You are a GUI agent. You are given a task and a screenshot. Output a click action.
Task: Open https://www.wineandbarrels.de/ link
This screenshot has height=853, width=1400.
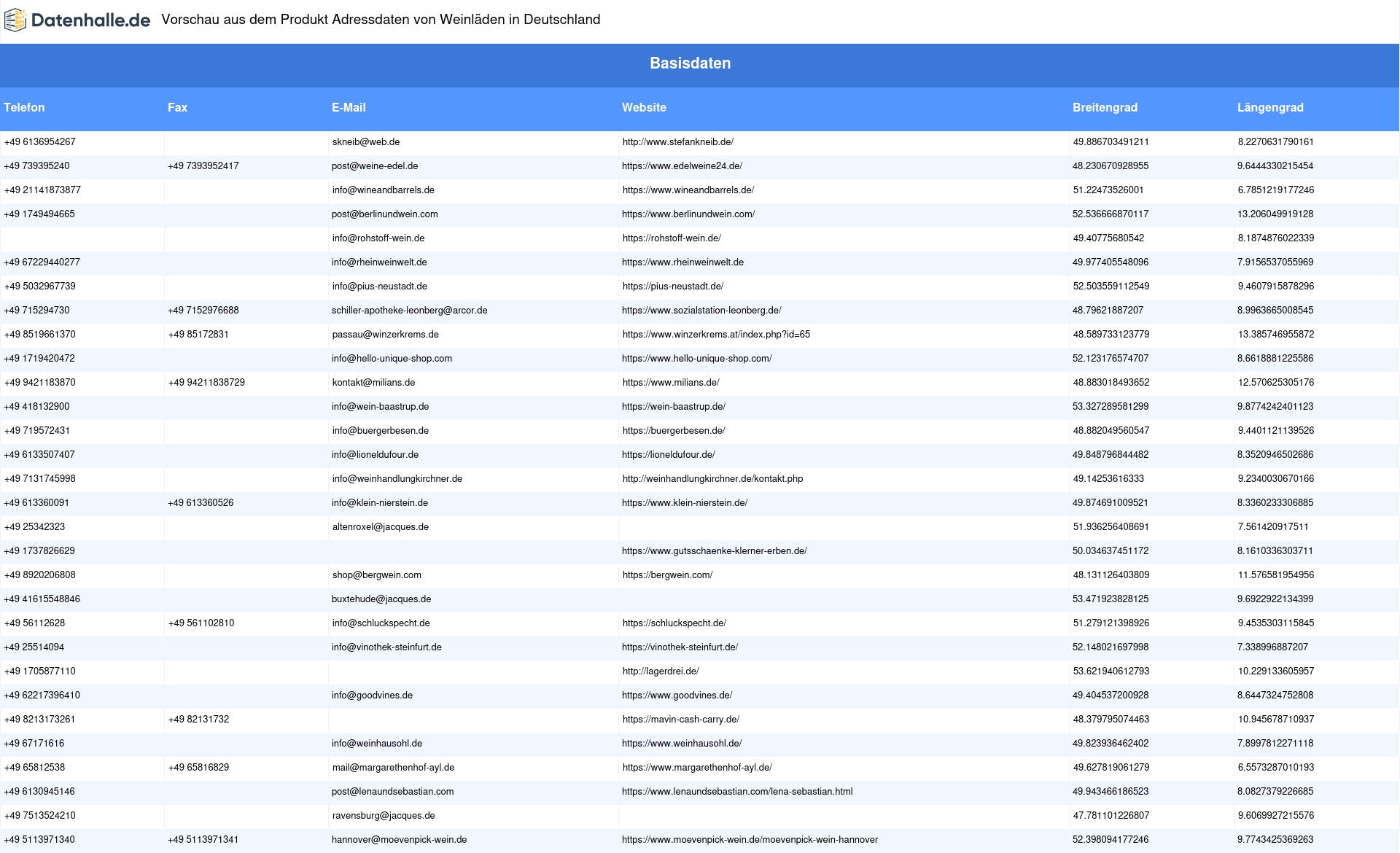tap(688, 190)
